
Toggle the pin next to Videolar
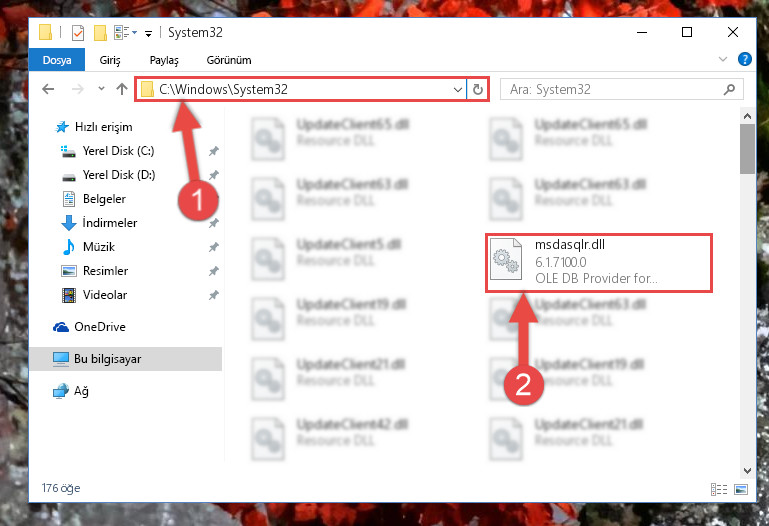pyautogui.click(x=213, y=295)
